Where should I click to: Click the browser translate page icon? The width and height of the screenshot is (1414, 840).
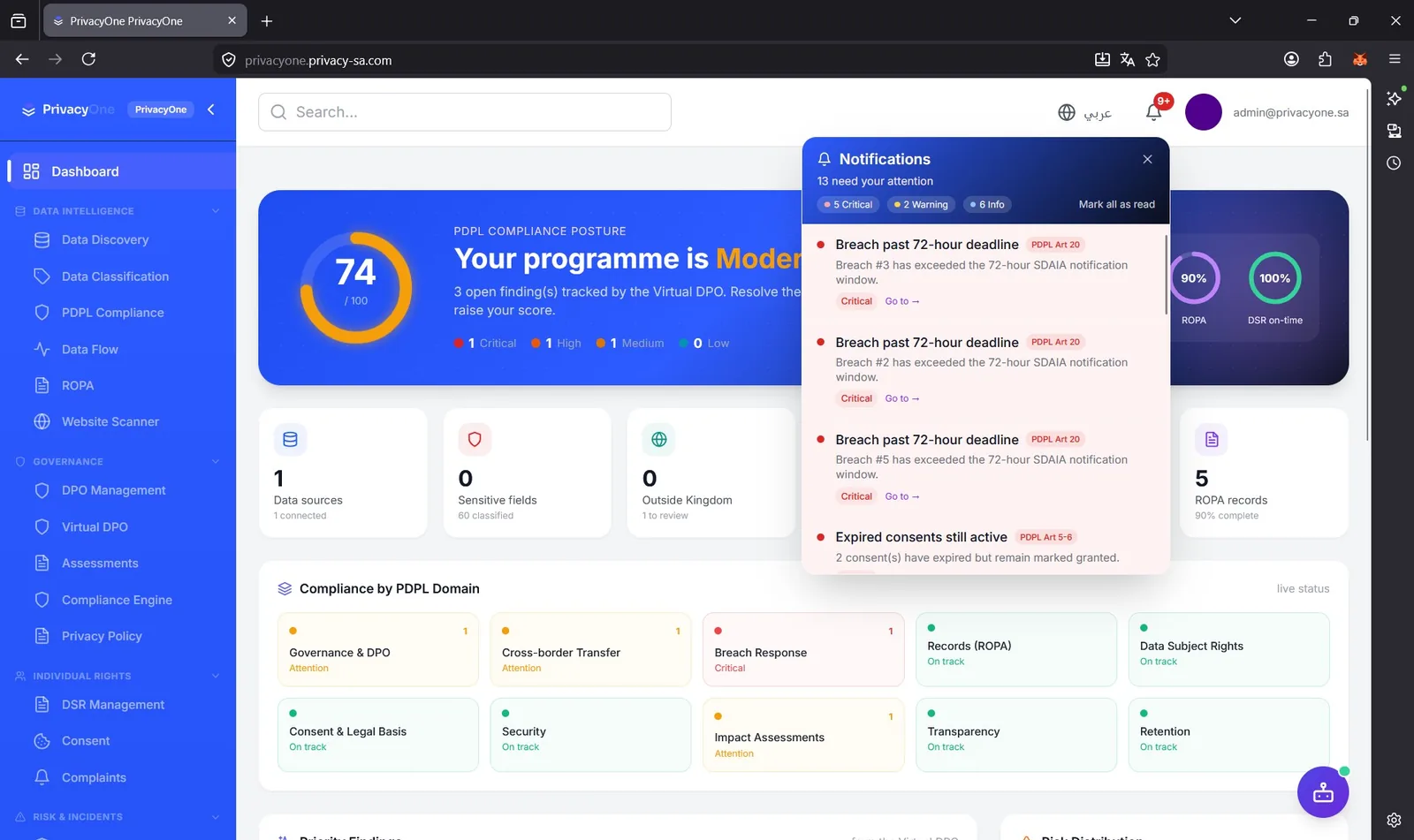[x=1127, y=60]
